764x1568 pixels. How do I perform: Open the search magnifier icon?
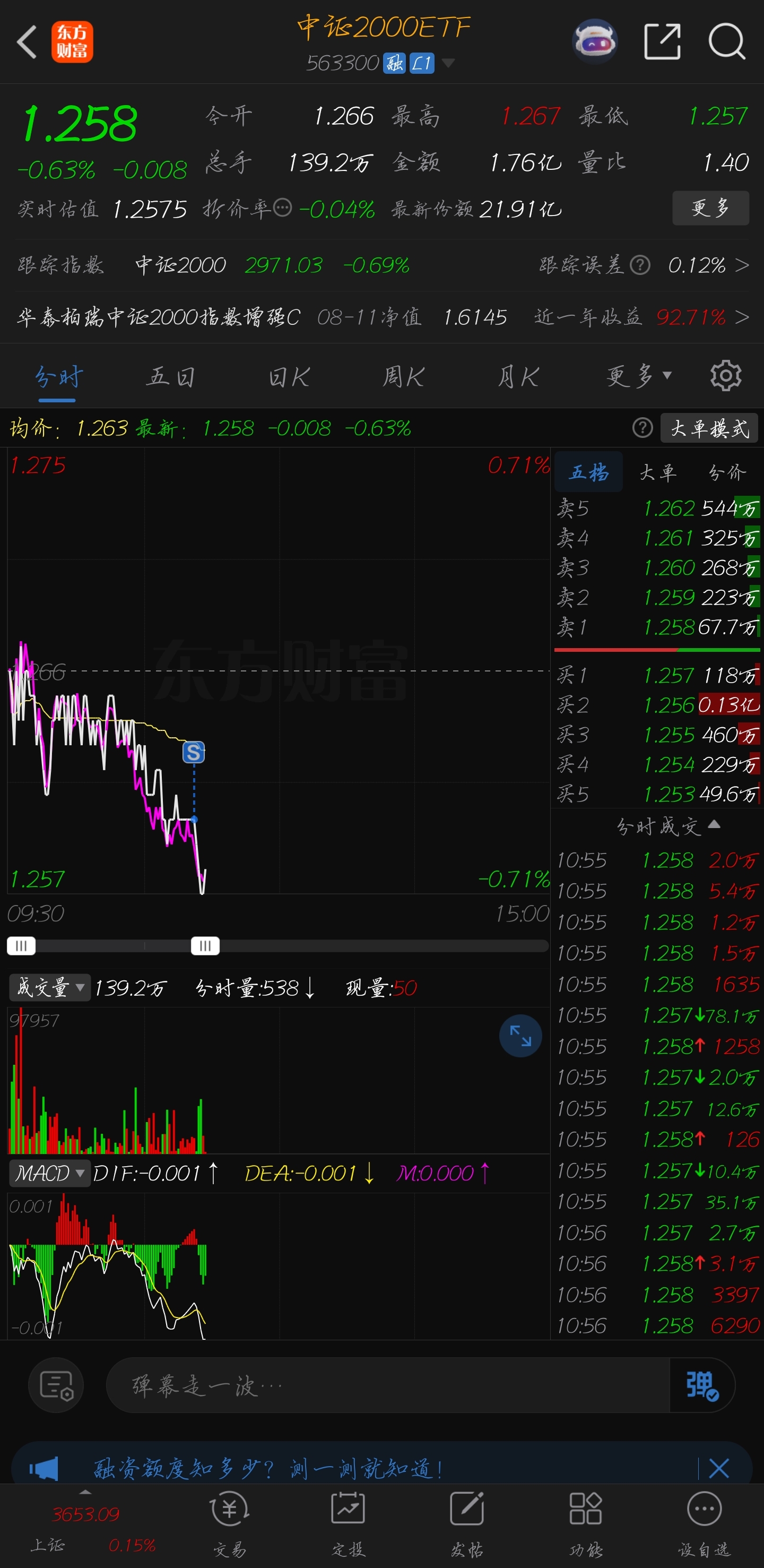727,42
